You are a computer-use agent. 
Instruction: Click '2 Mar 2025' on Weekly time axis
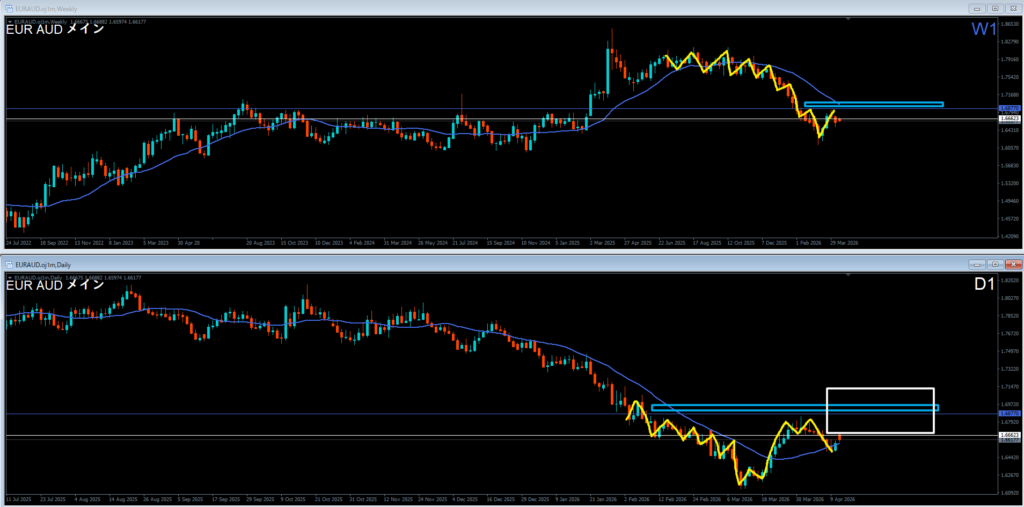601,242
